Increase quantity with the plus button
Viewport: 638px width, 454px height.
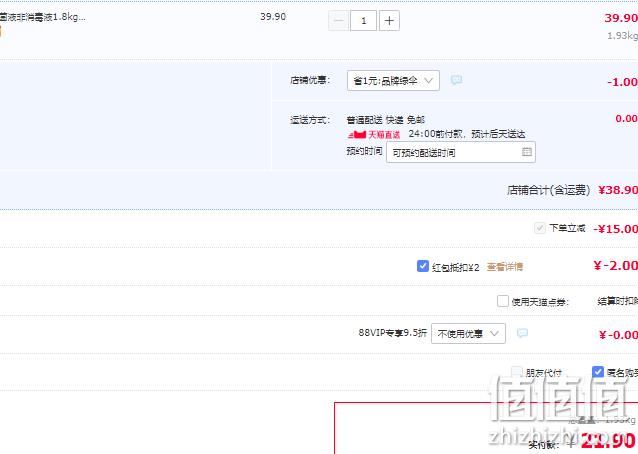point(389,21)
